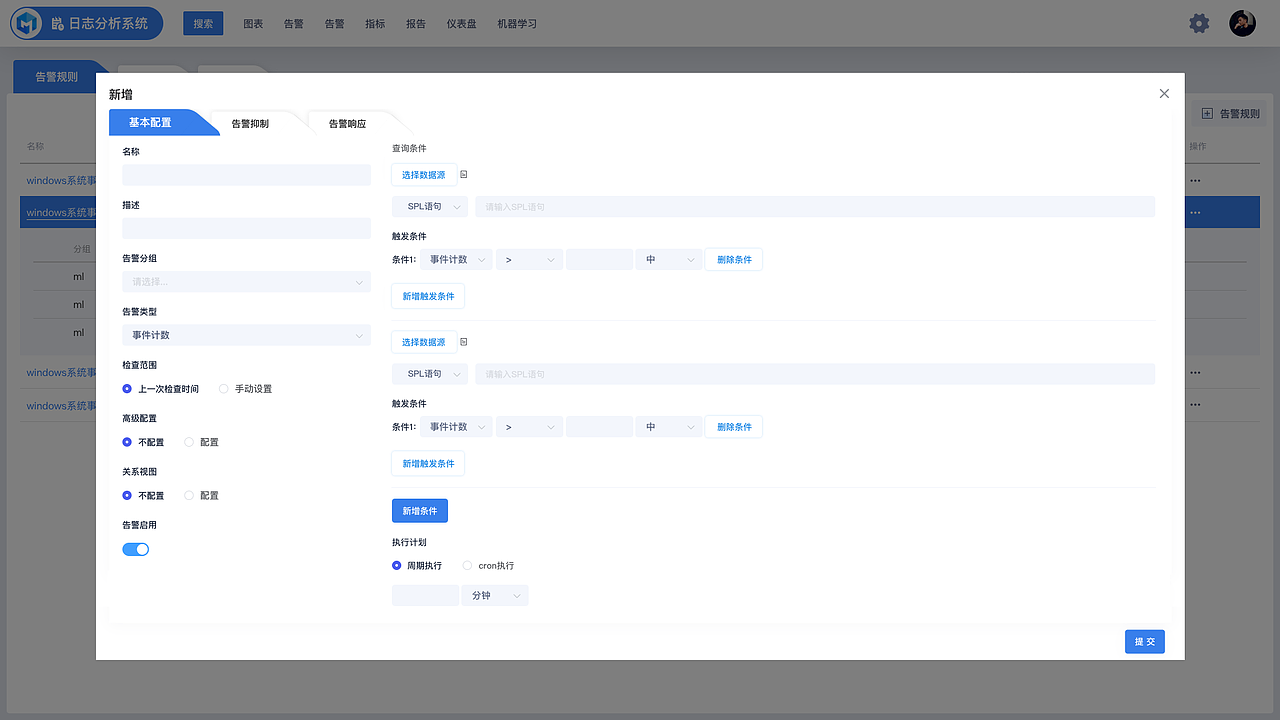Screen dimensions: 1280x720
Task: Select the cron执行 radio option
Action: pyautogui.click(x=468, y=566)
